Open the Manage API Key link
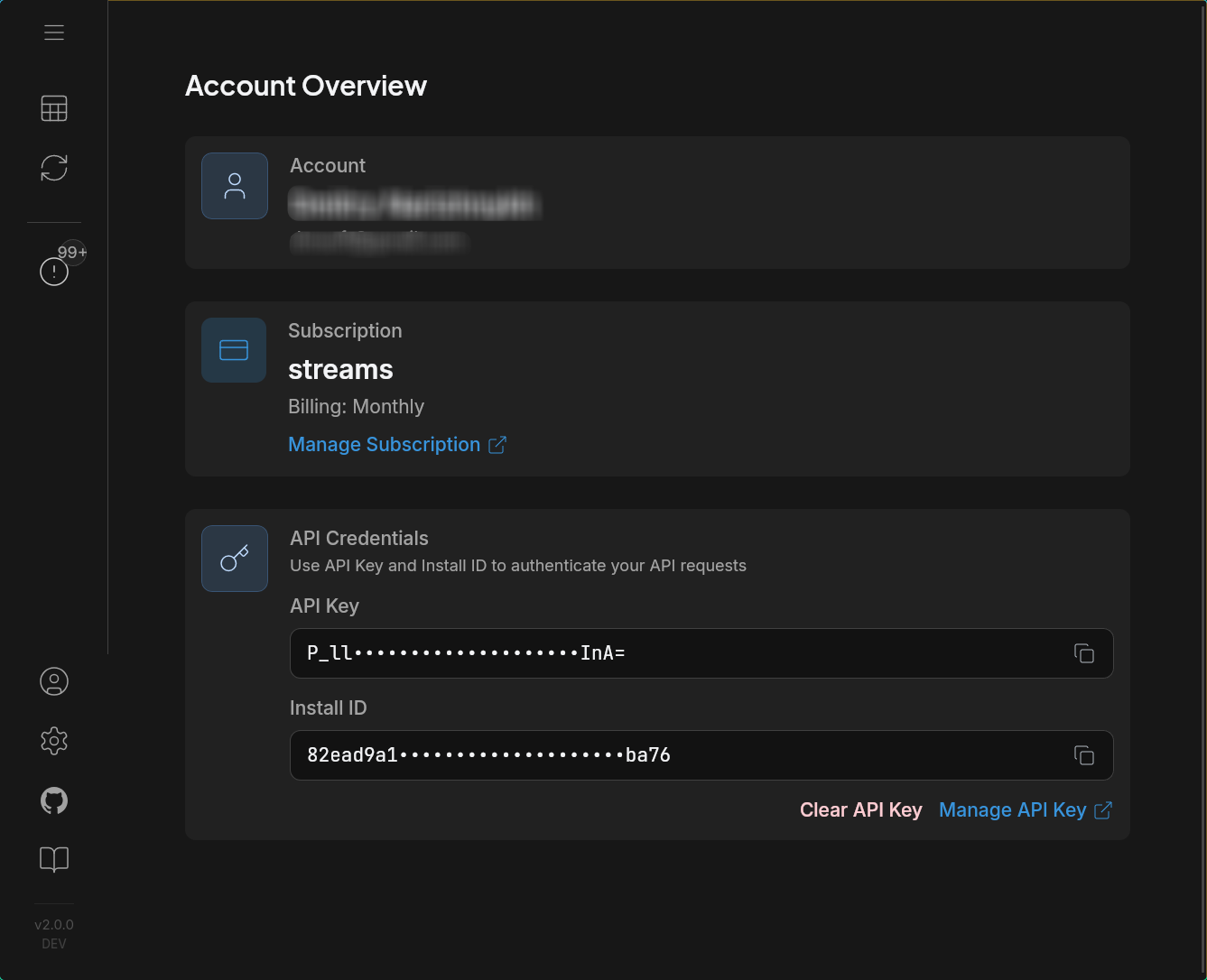The image size is (1207, 980). (x=1026, y=810)
